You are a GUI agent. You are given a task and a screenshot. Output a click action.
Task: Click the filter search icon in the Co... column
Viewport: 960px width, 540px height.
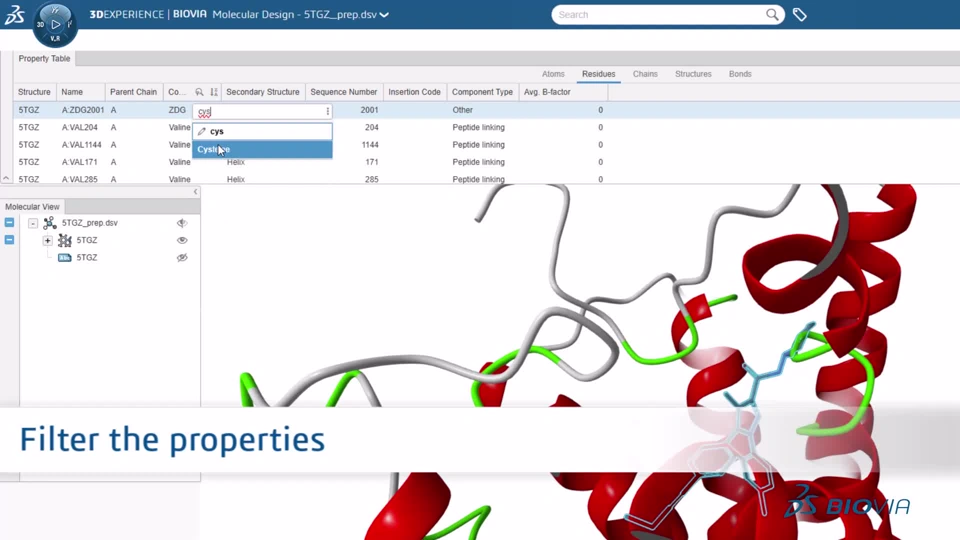tap(199, 92)
